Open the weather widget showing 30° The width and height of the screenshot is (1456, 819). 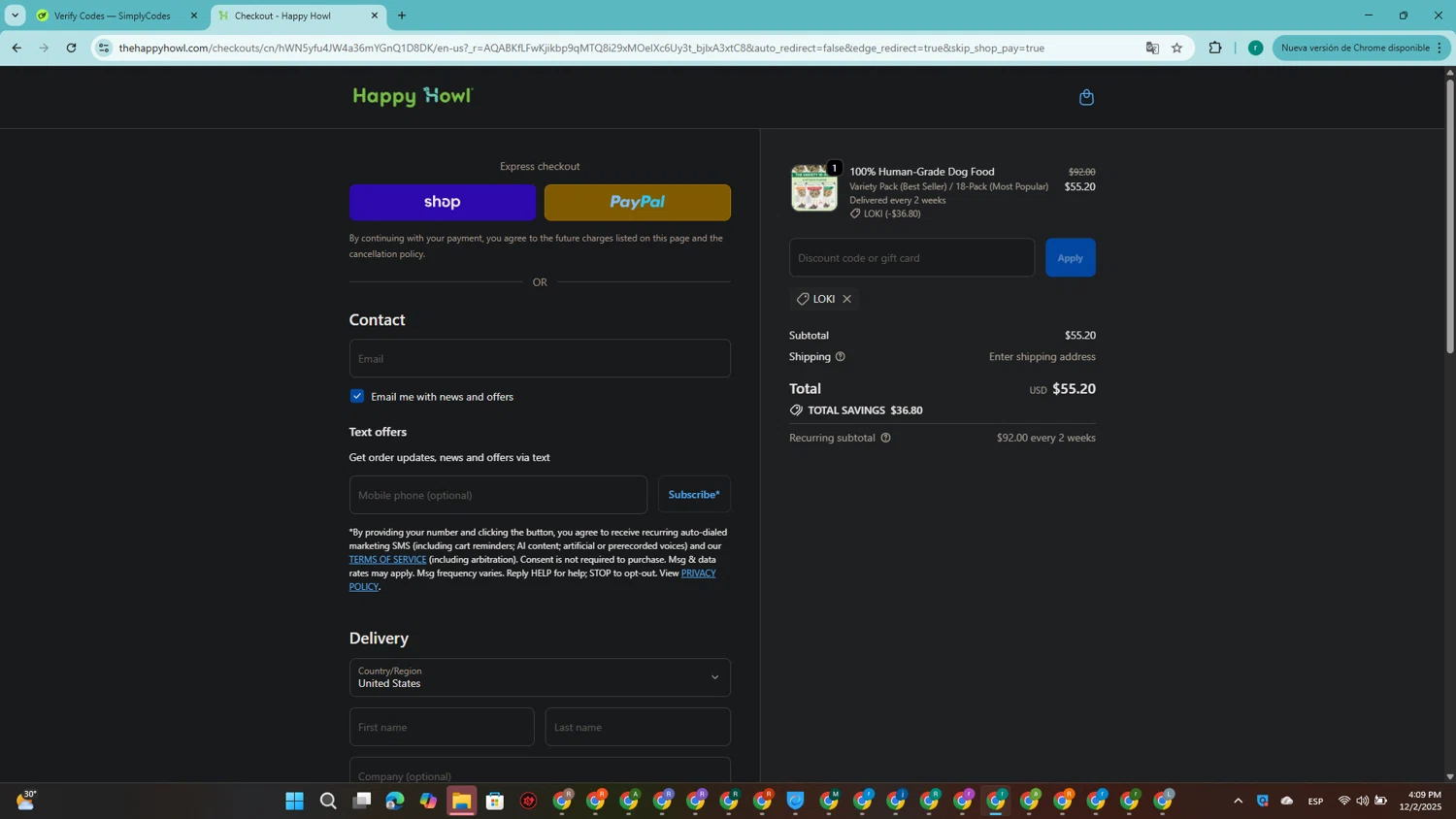click(x=26, y=801)
